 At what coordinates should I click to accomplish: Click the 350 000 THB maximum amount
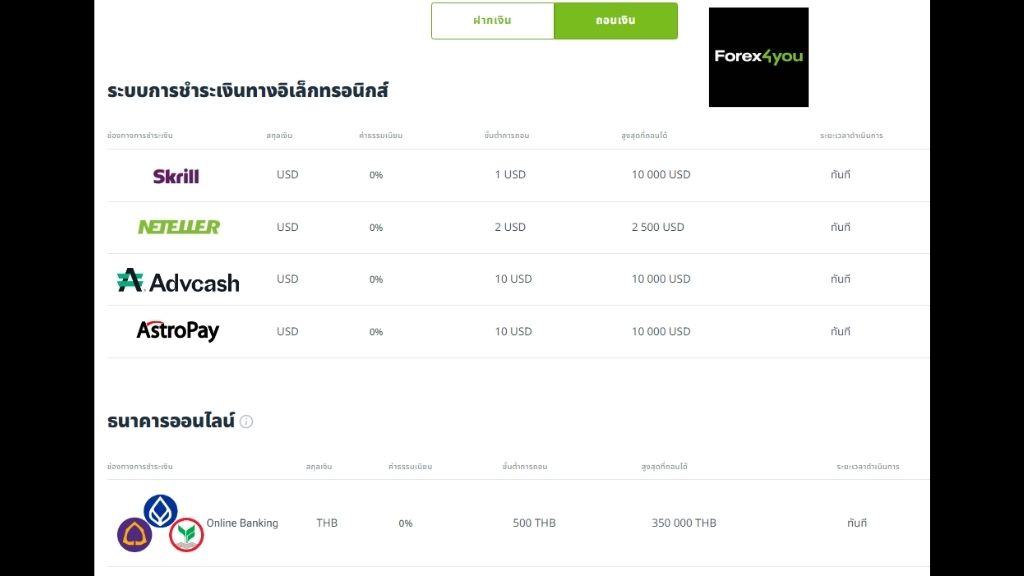pyautogui.click(x=684, y=523)
